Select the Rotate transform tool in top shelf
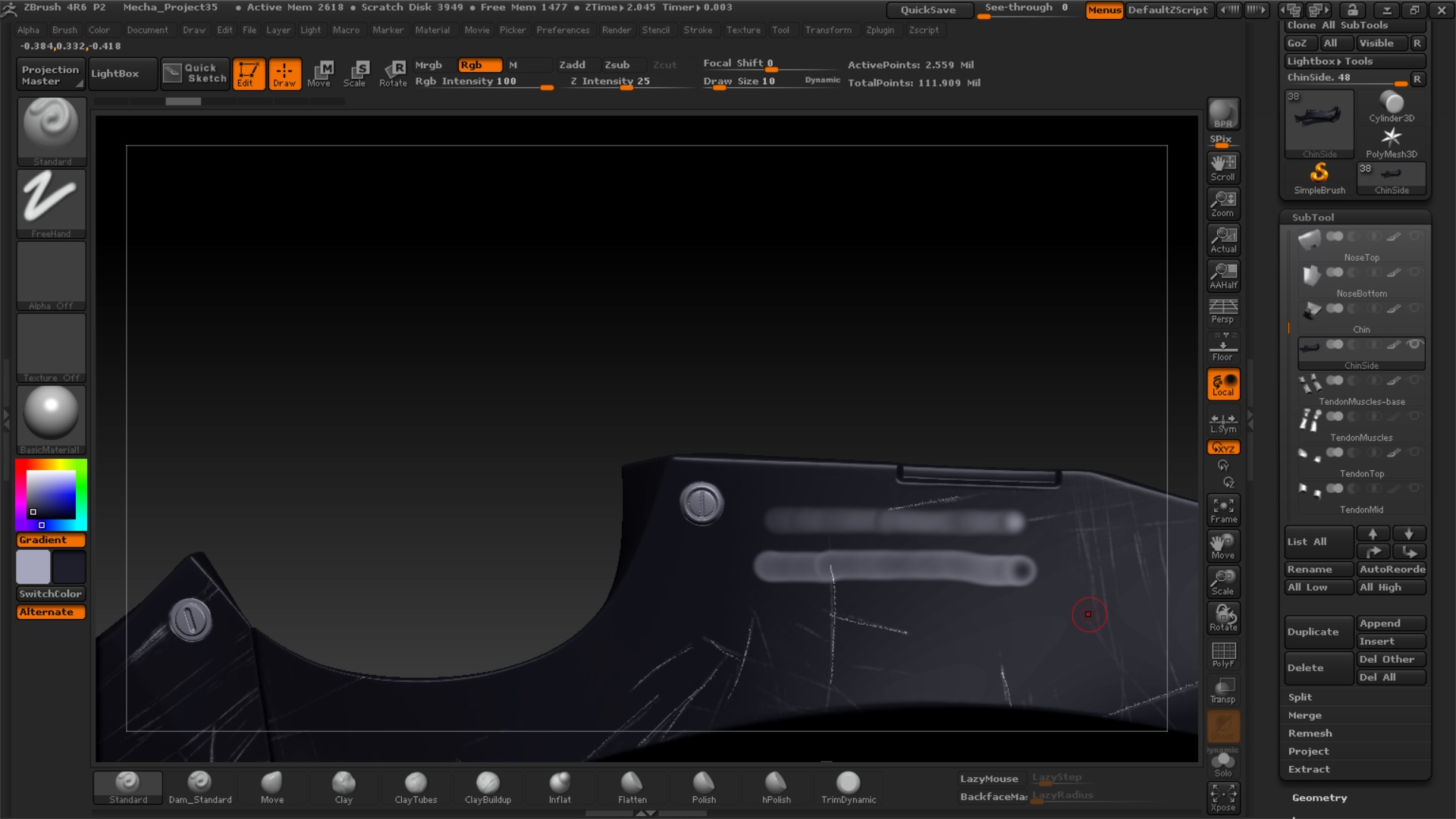This screenshot has width=1456, height=819. [x=393, y=74]
